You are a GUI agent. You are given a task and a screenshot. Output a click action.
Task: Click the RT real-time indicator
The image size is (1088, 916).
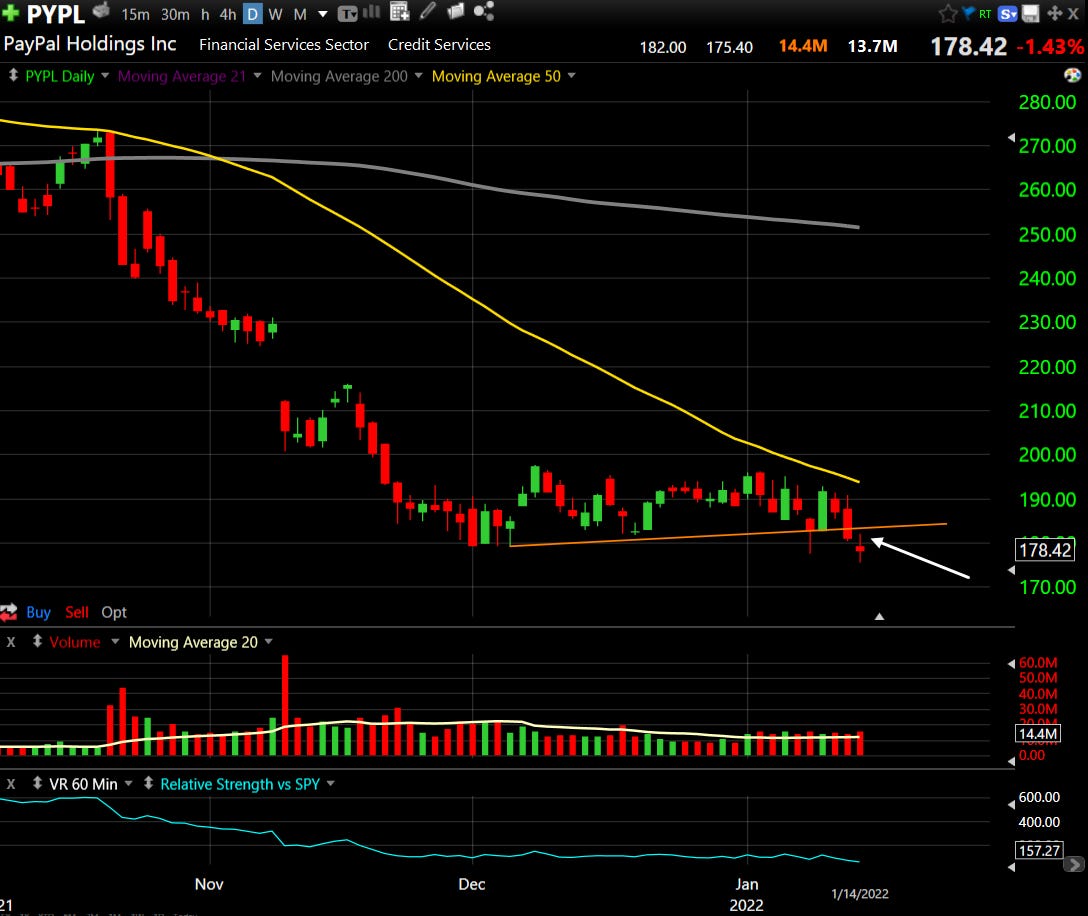coord(985,14)
